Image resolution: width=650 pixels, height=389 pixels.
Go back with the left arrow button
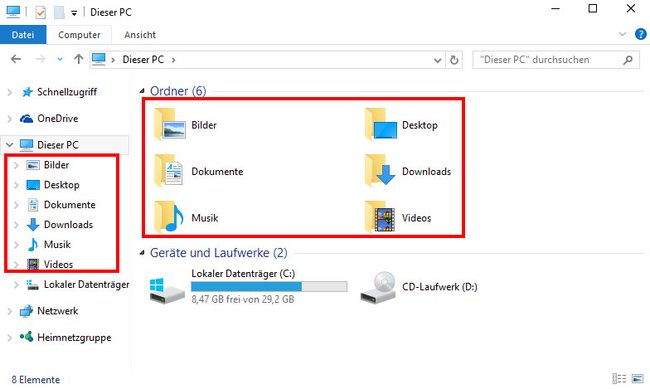[16, 59]
